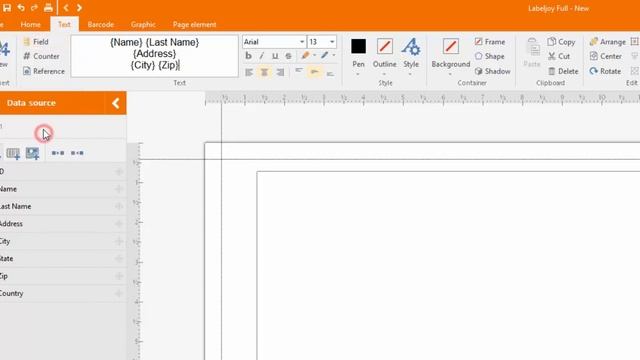Apply the blue pen text color tool
The height and width of the screenshot is (360, 640).
coord(324,55)
